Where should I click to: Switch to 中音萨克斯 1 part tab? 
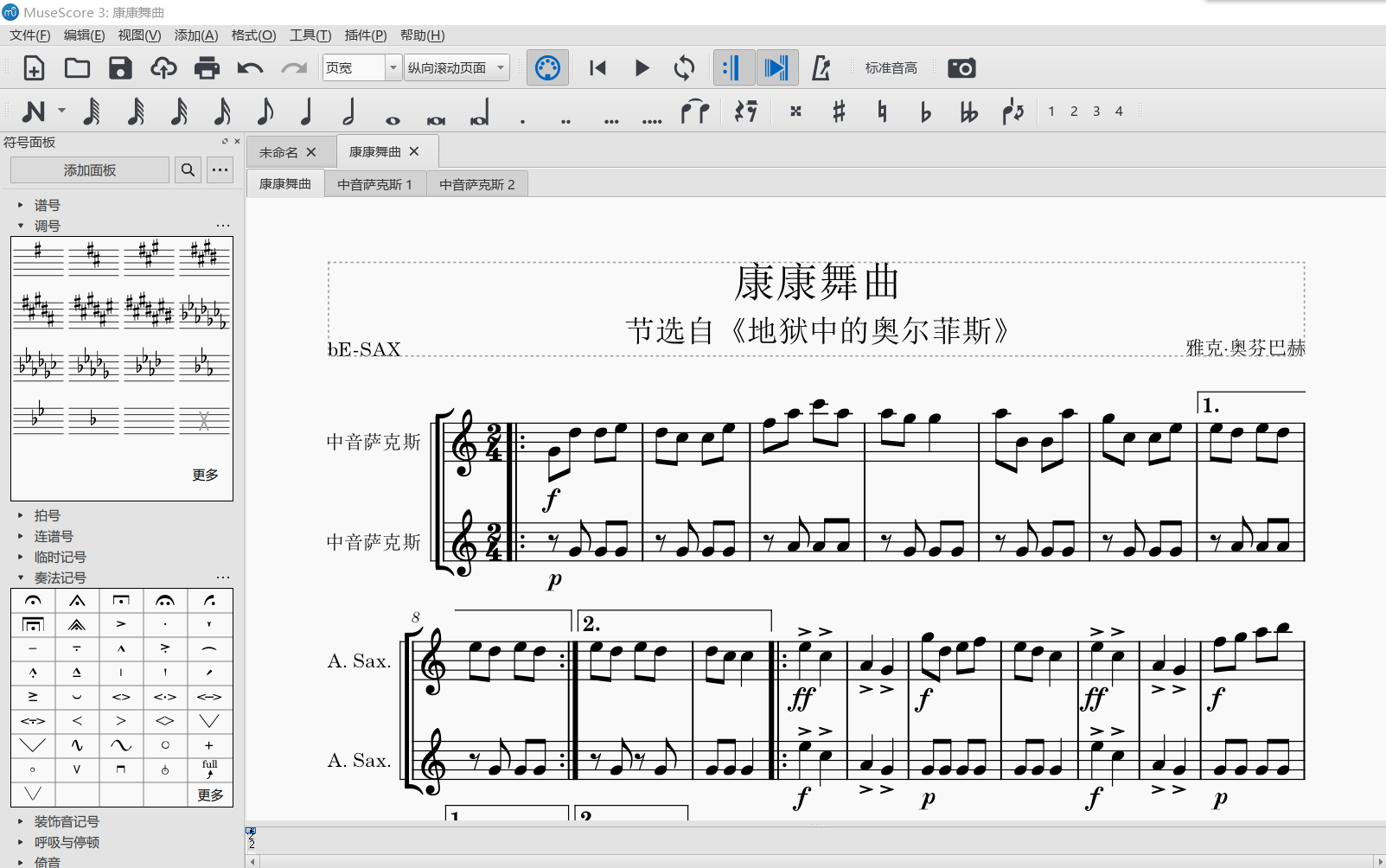(374, 184)
